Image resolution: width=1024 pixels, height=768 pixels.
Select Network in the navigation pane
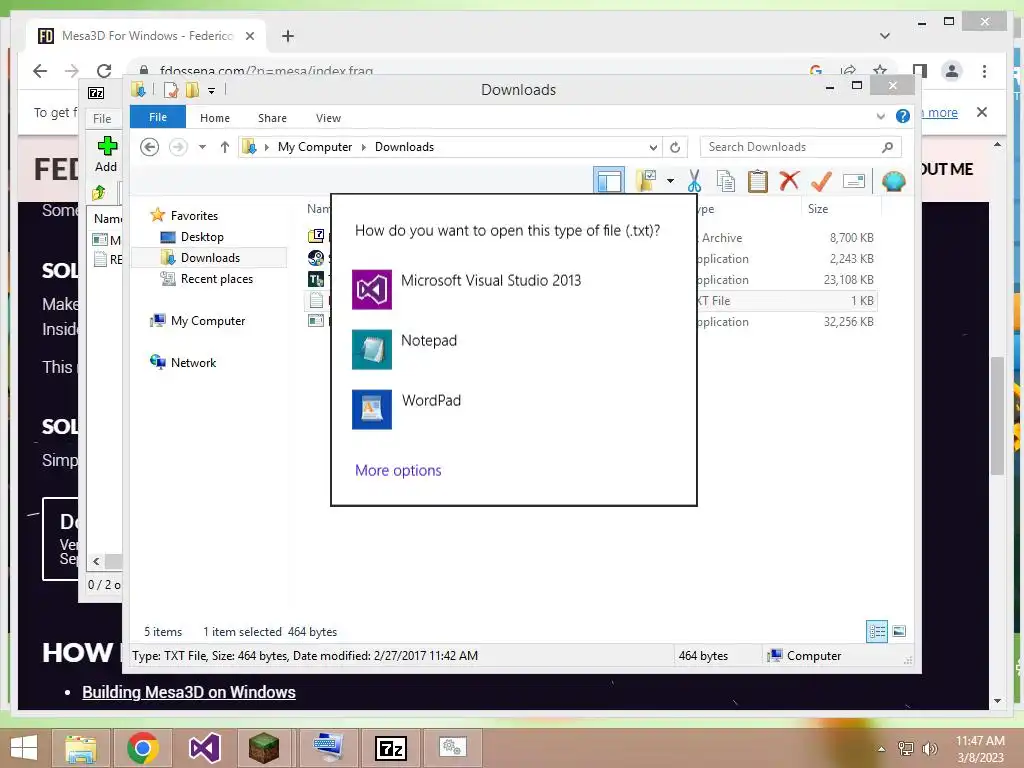coord(193,362)
